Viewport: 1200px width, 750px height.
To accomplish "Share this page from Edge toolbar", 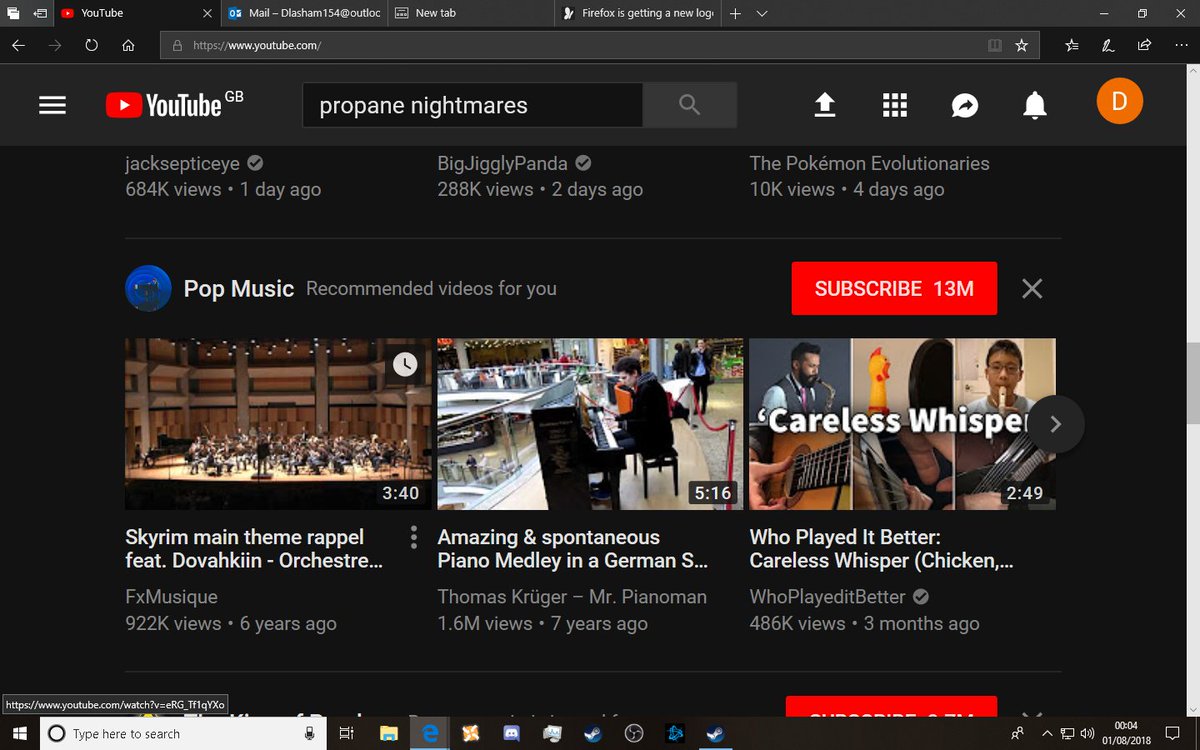I will [x=1144, y=45].
